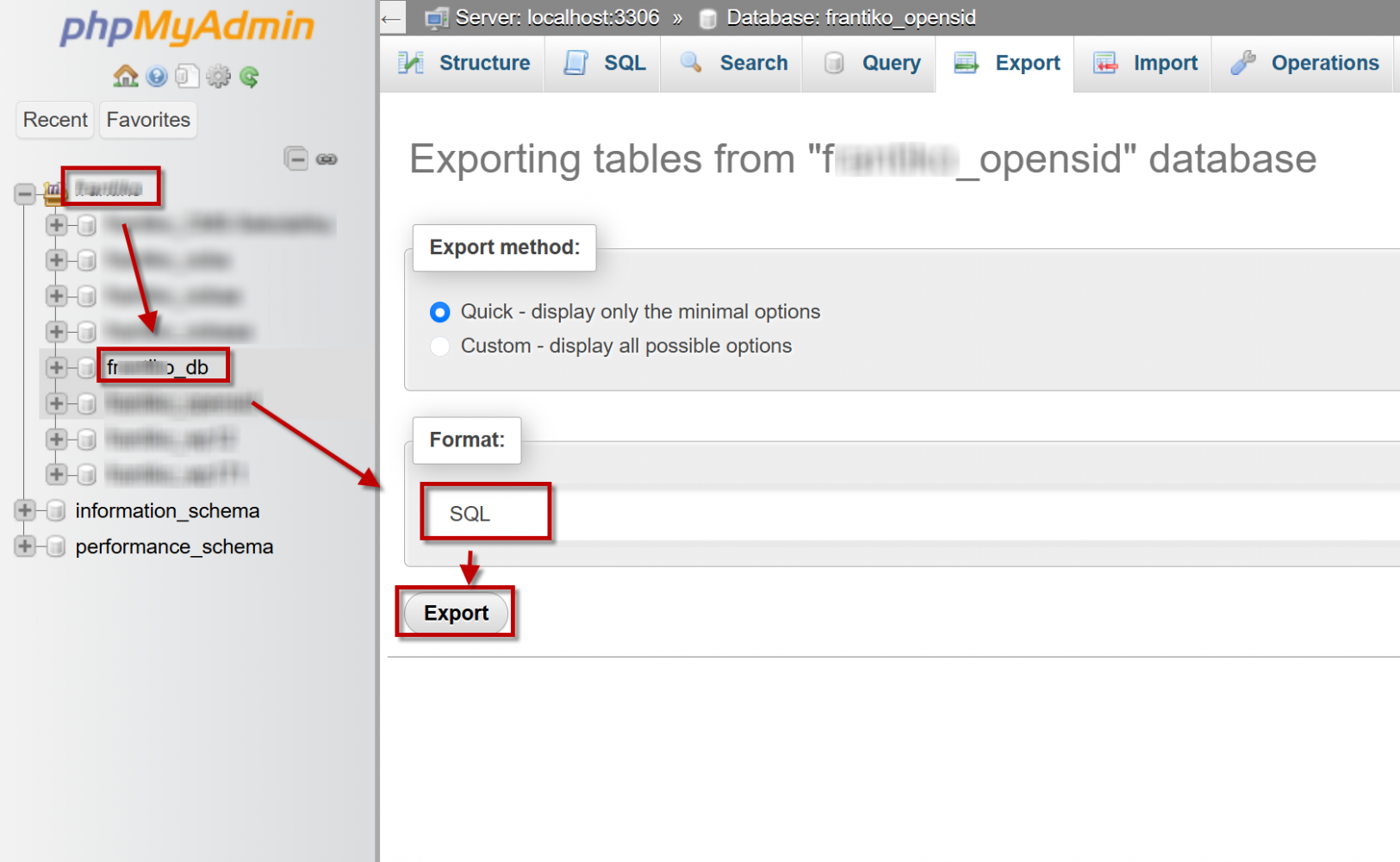Select Custom export method radio button
The height and width of the screenshot is (862, 1400).
(x=439, y=347)
